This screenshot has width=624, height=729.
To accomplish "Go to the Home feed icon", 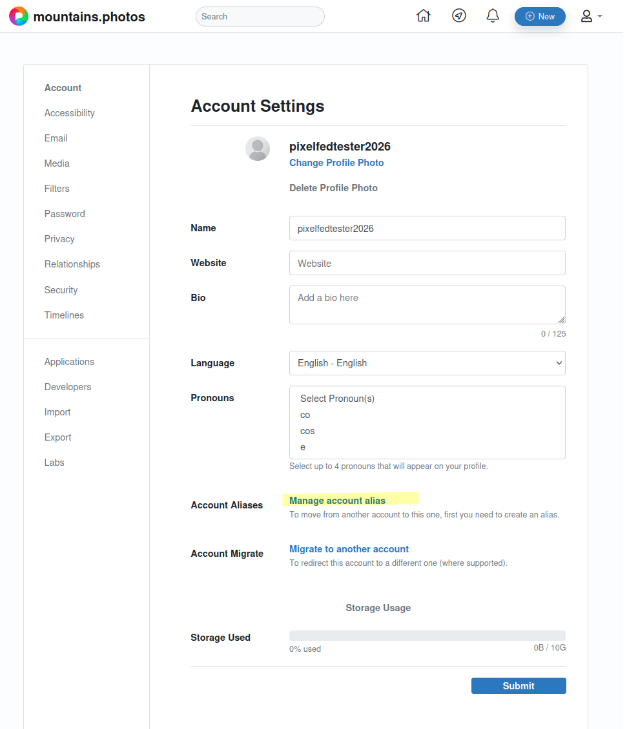I will tap(424, 16).
